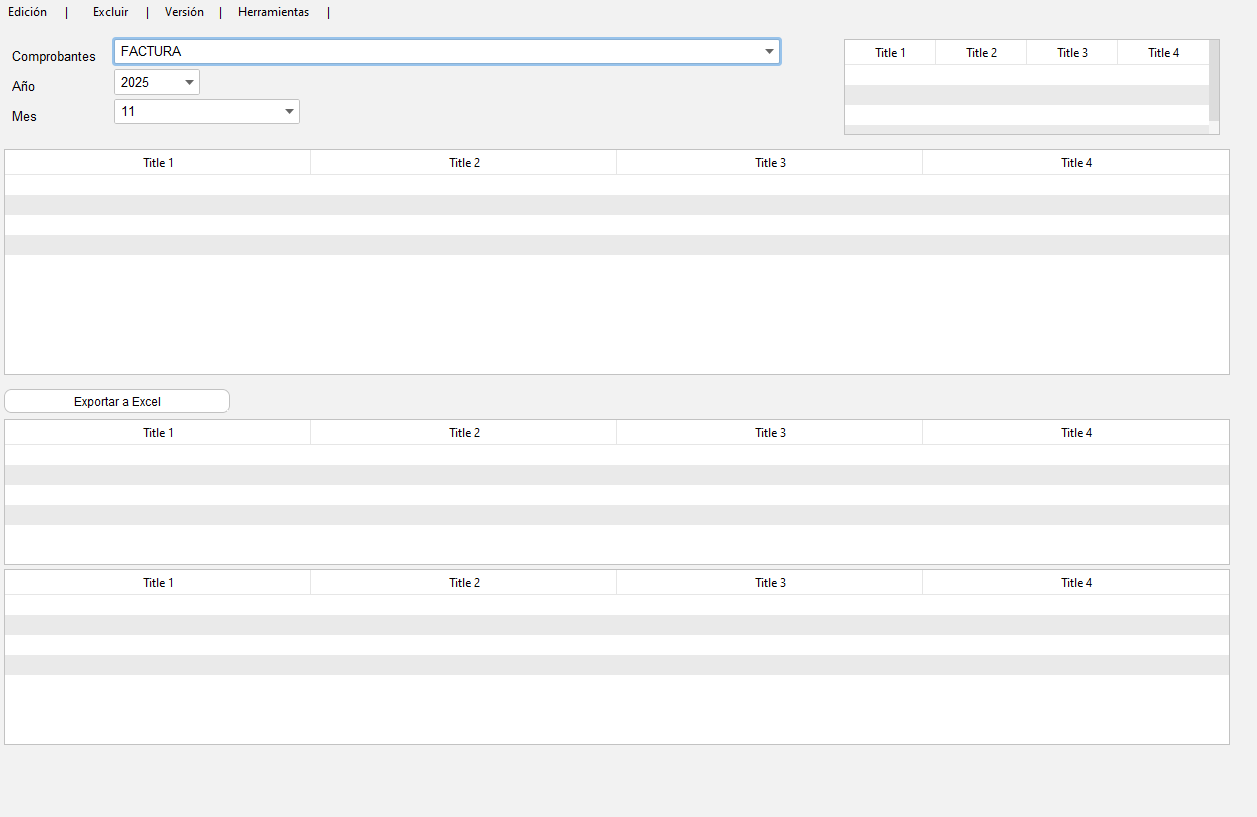This screenshot has height=817, width=1257.
Task: Sort by Title 1 in the top-right small table
Action: [890, 53]
